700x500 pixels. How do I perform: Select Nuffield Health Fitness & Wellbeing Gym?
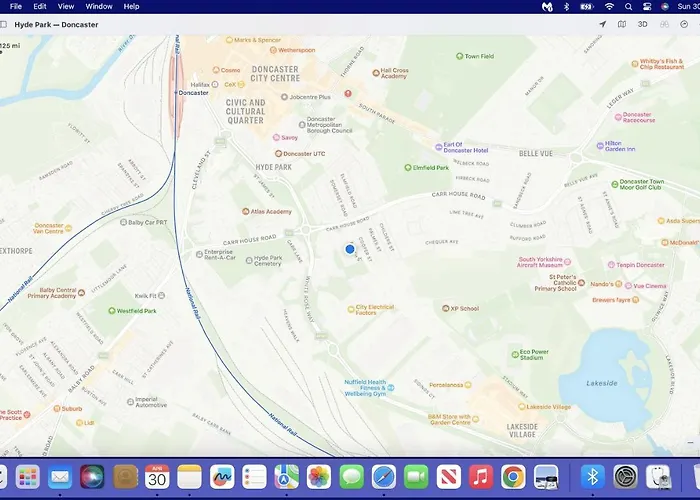coord(390,388)
